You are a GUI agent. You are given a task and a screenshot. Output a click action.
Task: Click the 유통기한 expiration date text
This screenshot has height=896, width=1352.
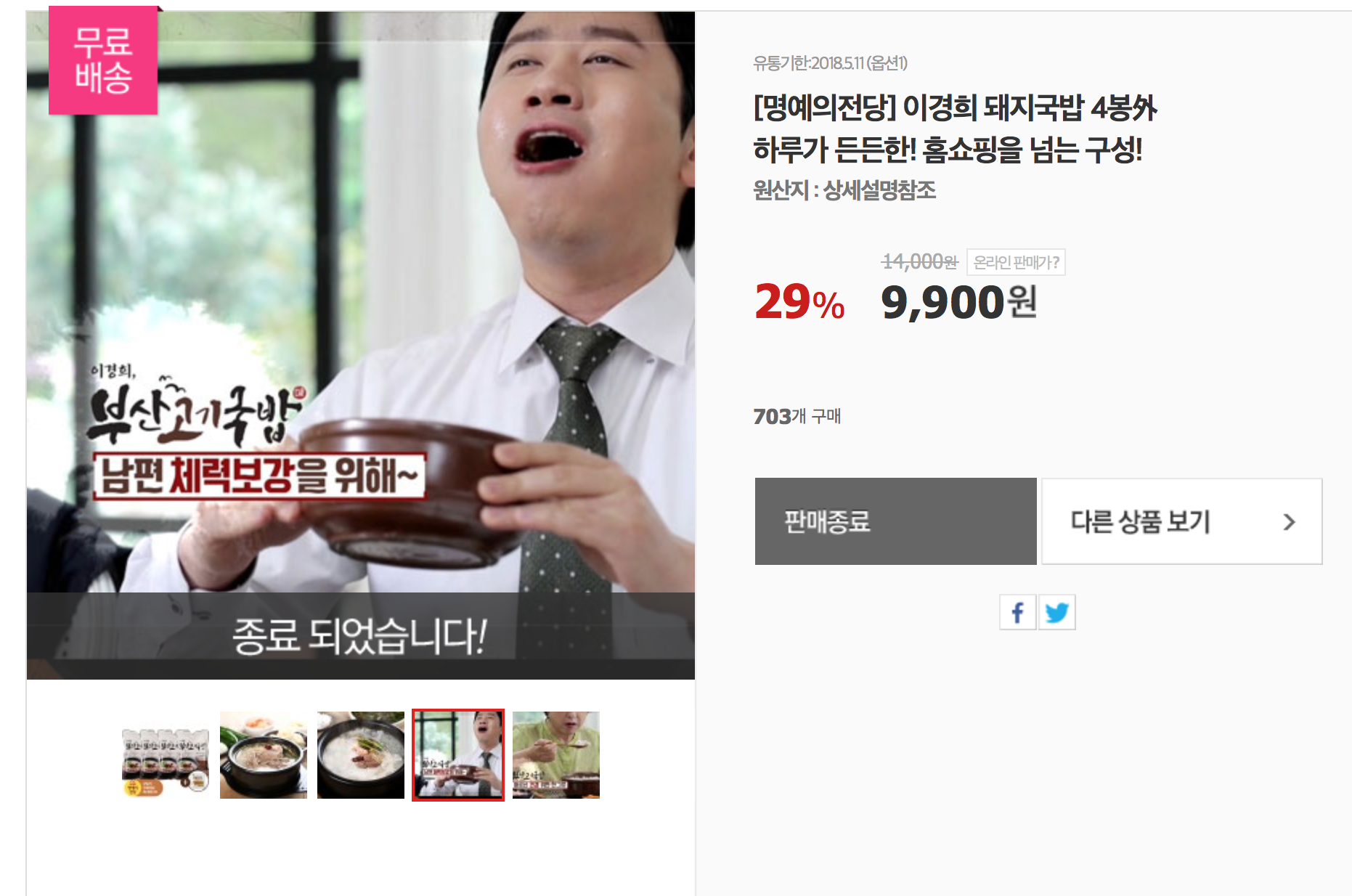pos(831,63)
